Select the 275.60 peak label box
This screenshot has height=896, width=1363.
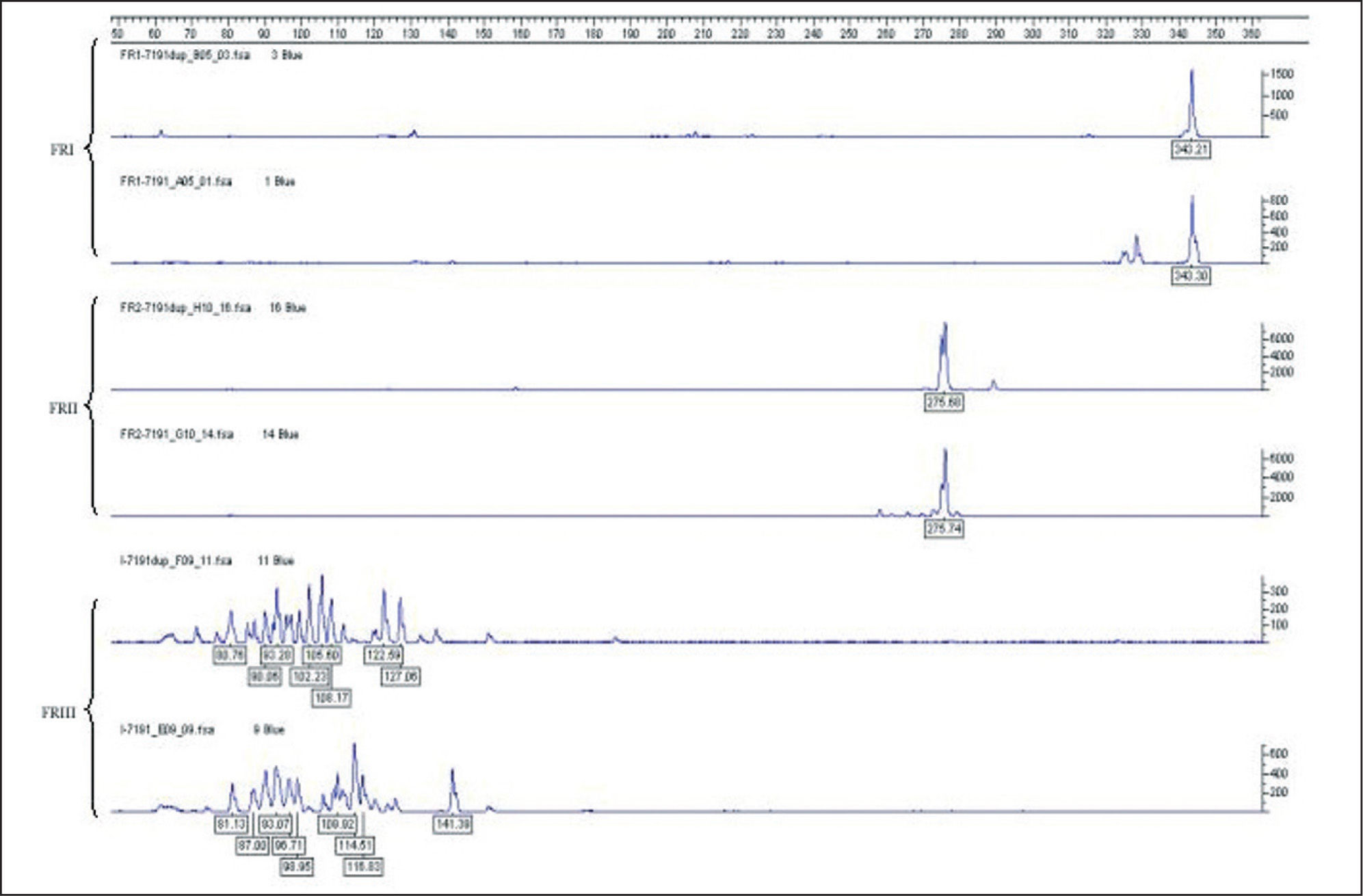[943, 402]
